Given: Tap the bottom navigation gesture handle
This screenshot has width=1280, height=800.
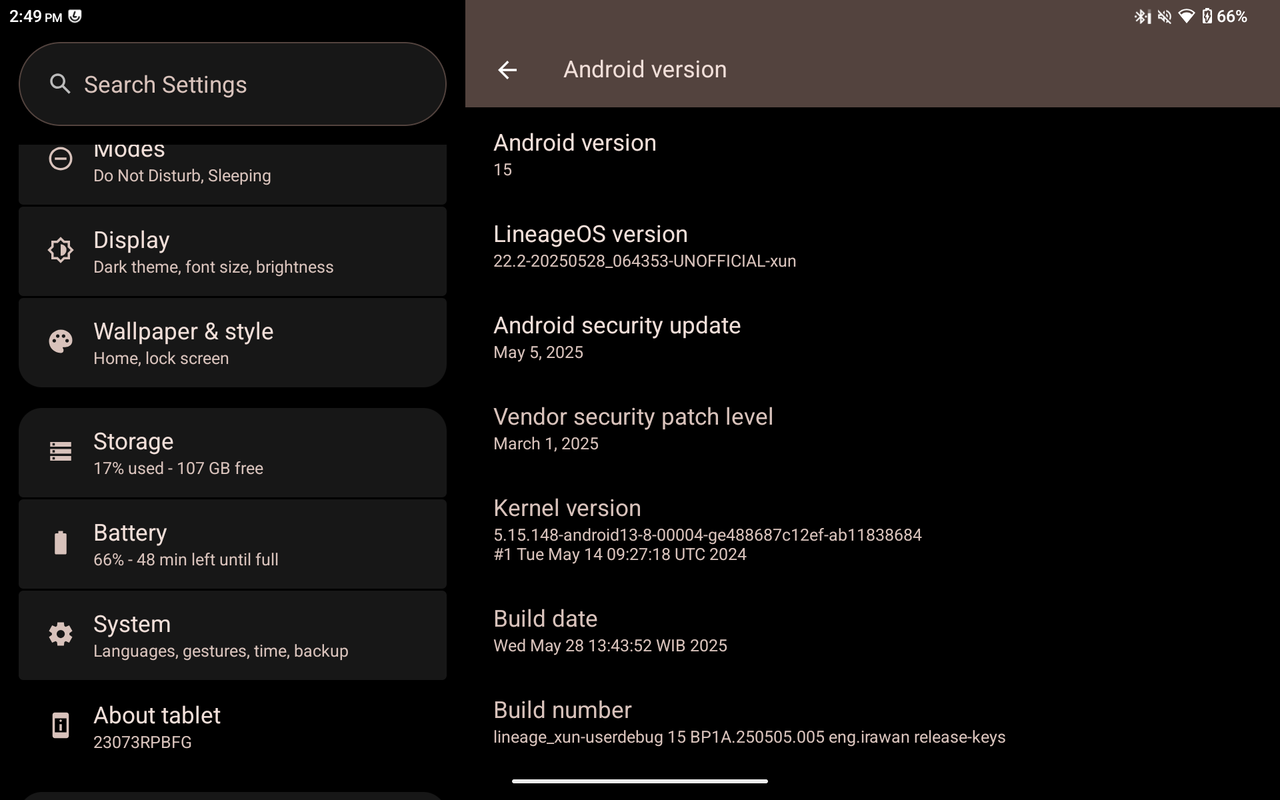Looking at the screenshot, I should [640, 781].
